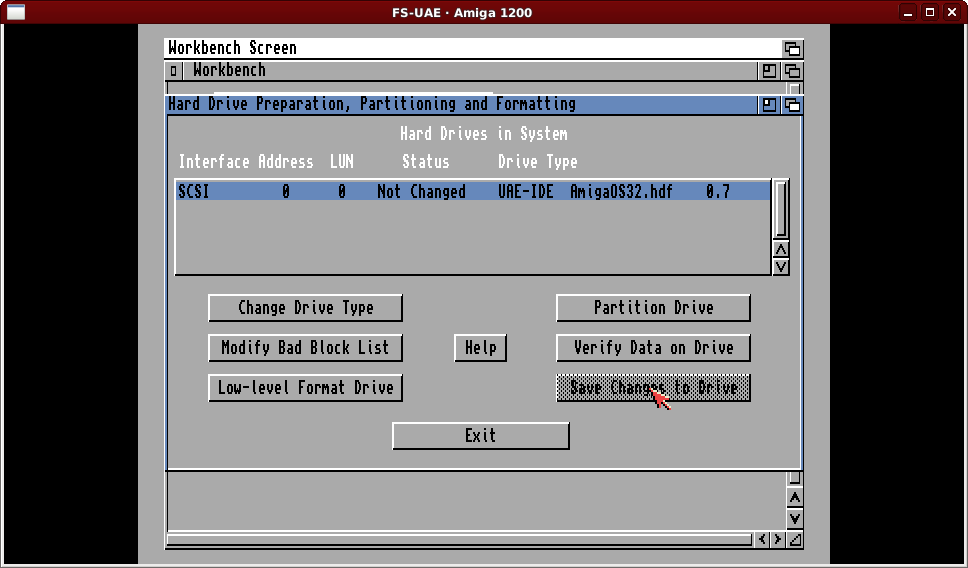Click Workbench window scroll down arrow

tap(795, 519)
